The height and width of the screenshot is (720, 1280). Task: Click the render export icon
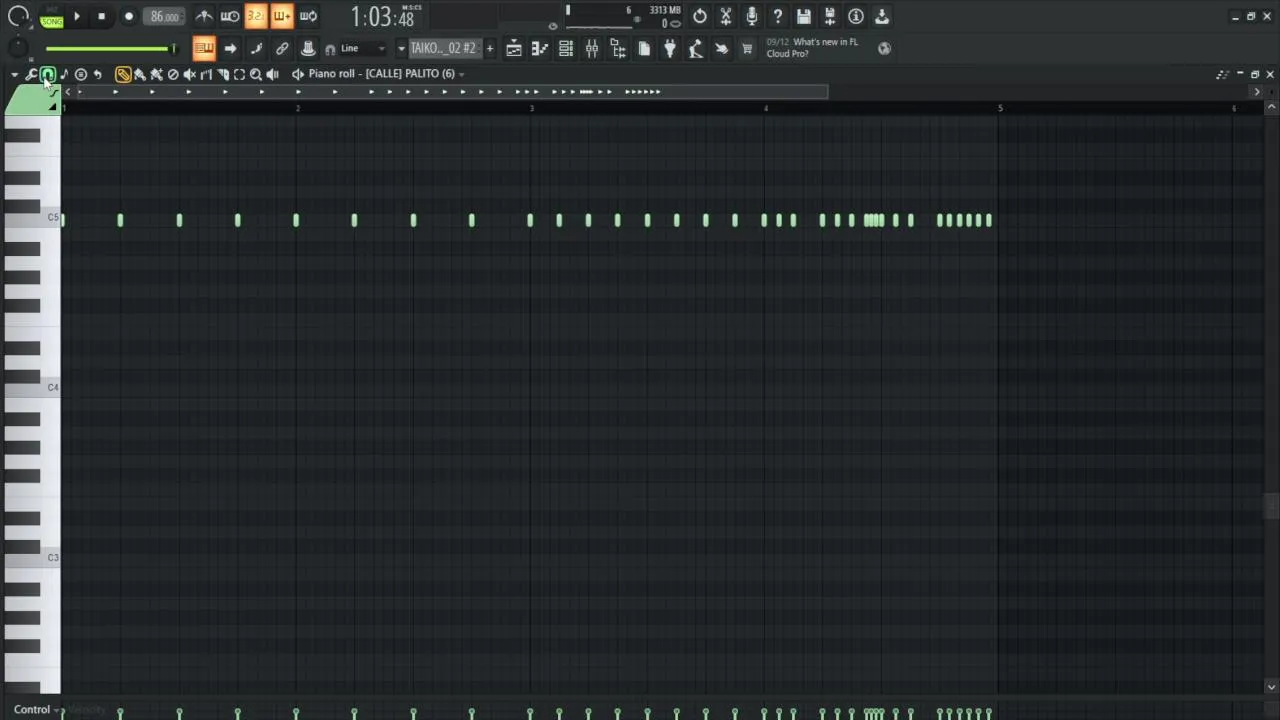point(829,16)
